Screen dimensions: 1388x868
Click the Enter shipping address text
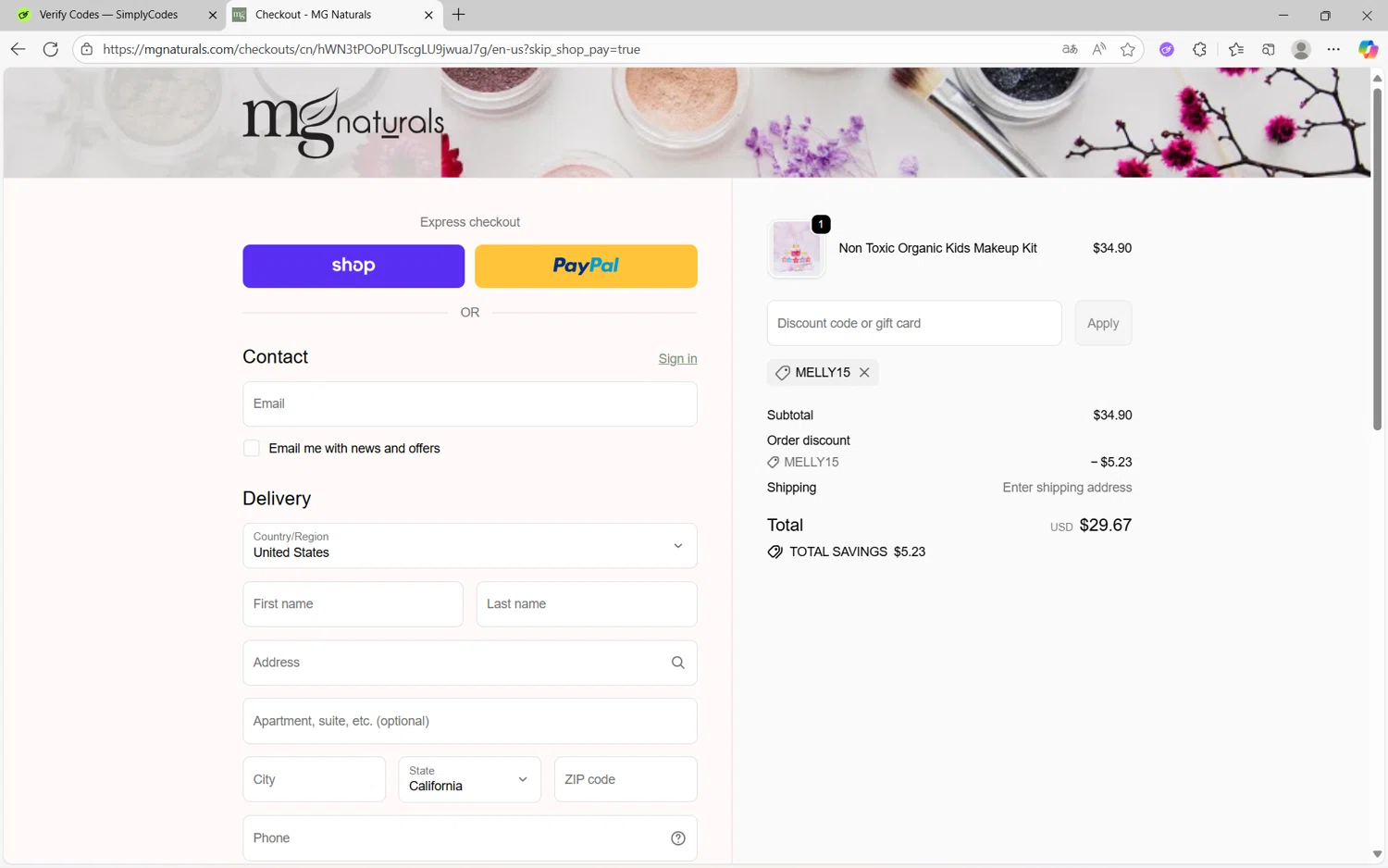[1067, 488]
